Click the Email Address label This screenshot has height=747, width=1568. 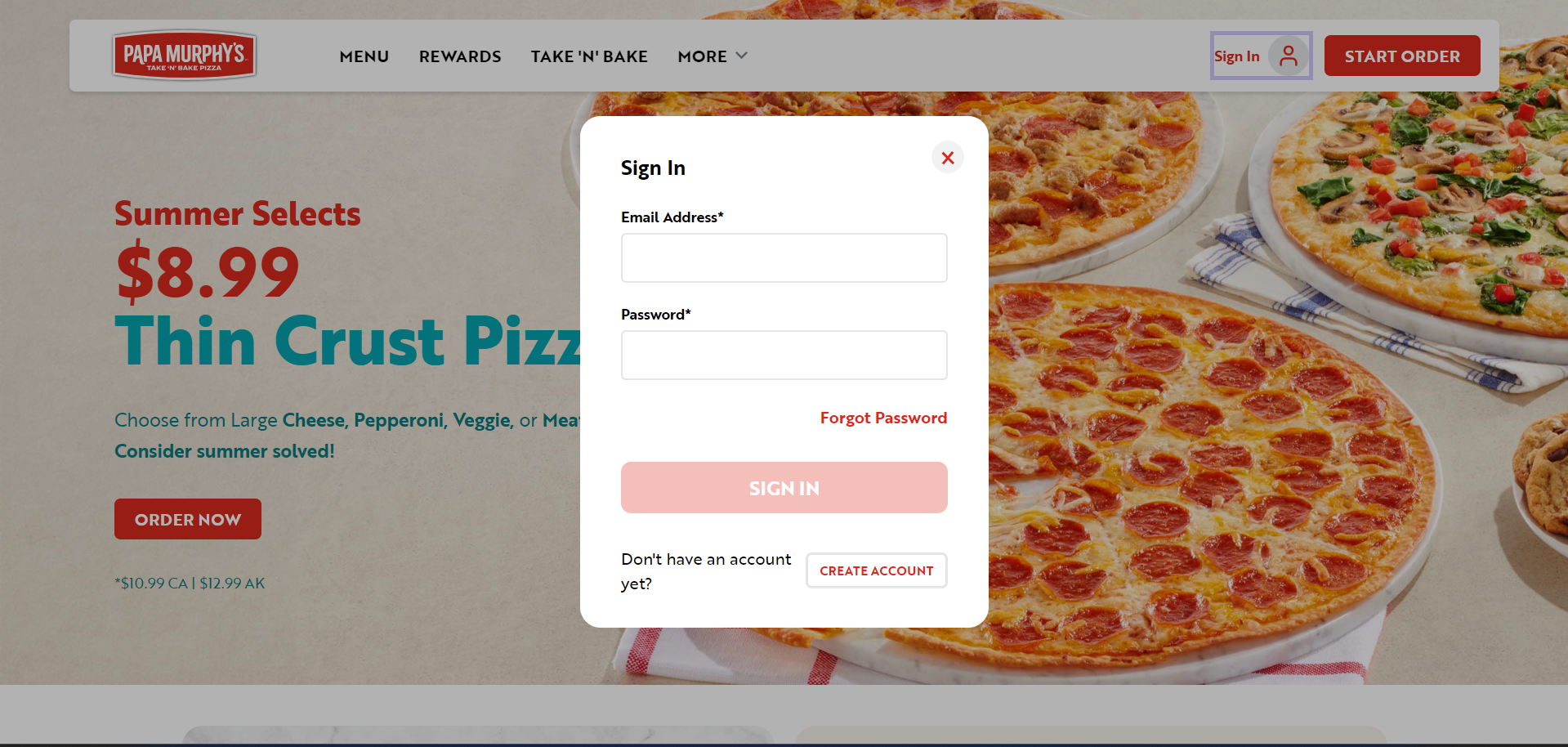click(x=672, y=217)
